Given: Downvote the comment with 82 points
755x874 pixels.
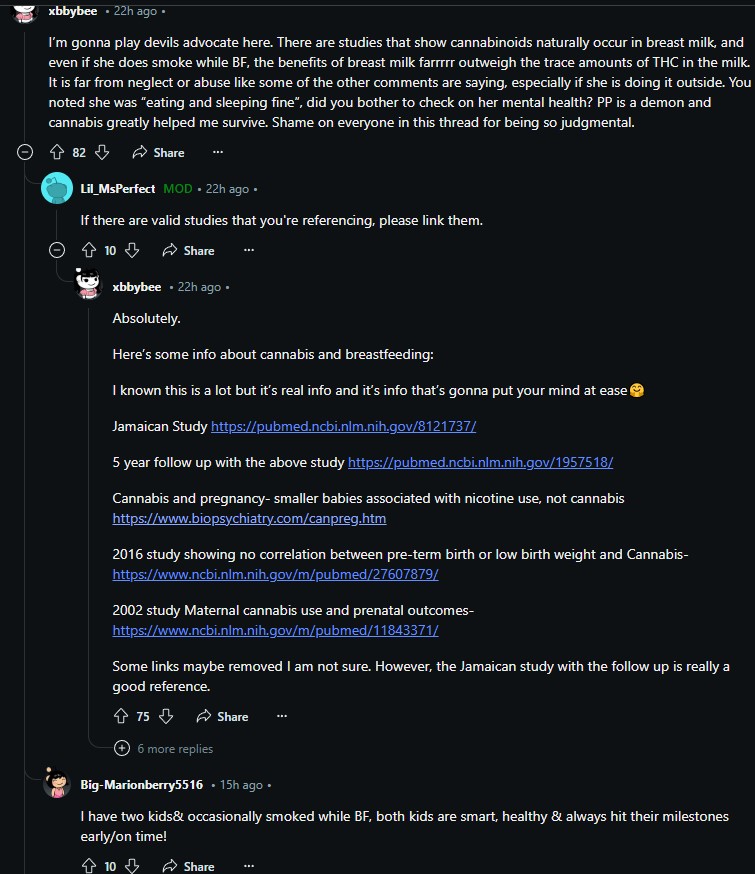Looking at the screenshot, I should (102, 152).
